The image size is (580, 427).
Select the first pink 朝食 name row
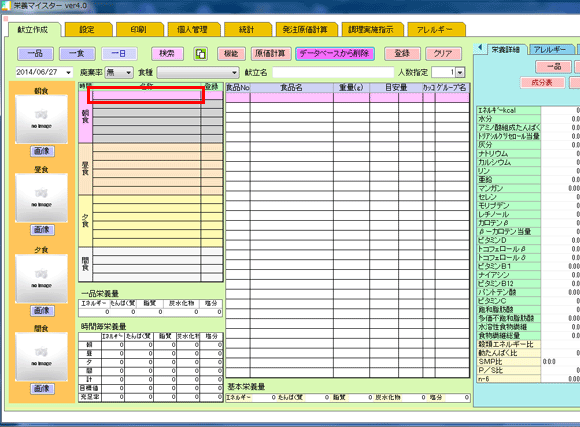(147, 95)
